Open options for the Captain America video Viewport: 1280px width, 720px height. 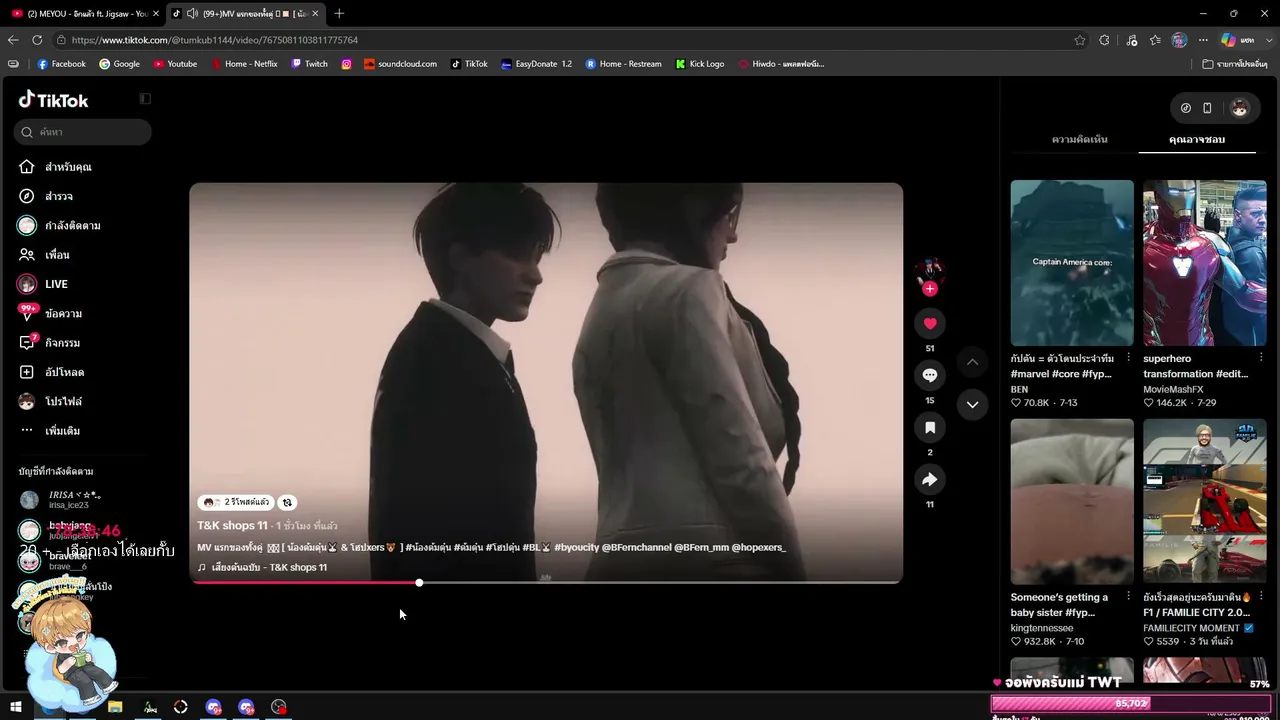pyautogui.click(x=1129, y=358)
